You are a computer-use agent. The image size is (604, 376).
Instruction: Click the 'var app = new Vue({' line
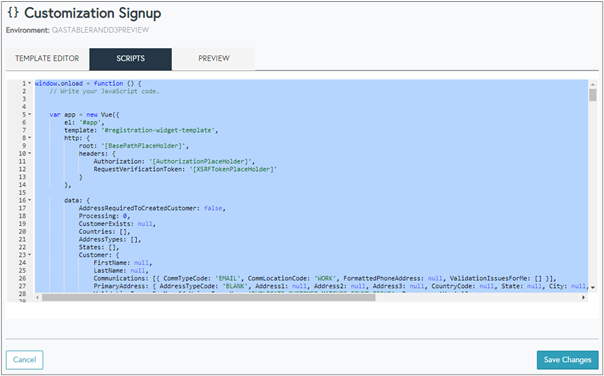pyautogui.click(x=85, y=114)
